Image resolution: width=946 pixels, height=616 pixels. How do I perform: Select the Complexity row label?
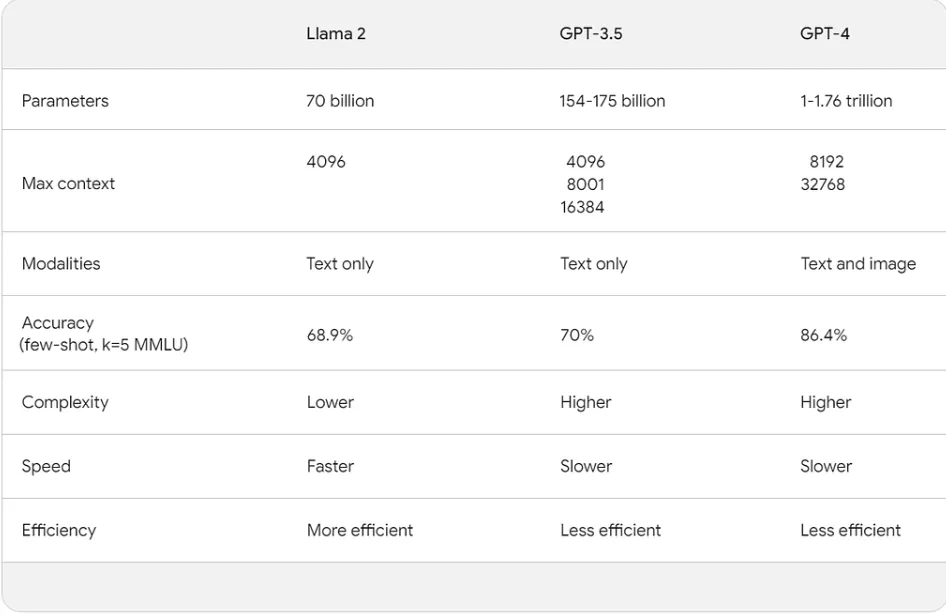coord(65,402)
